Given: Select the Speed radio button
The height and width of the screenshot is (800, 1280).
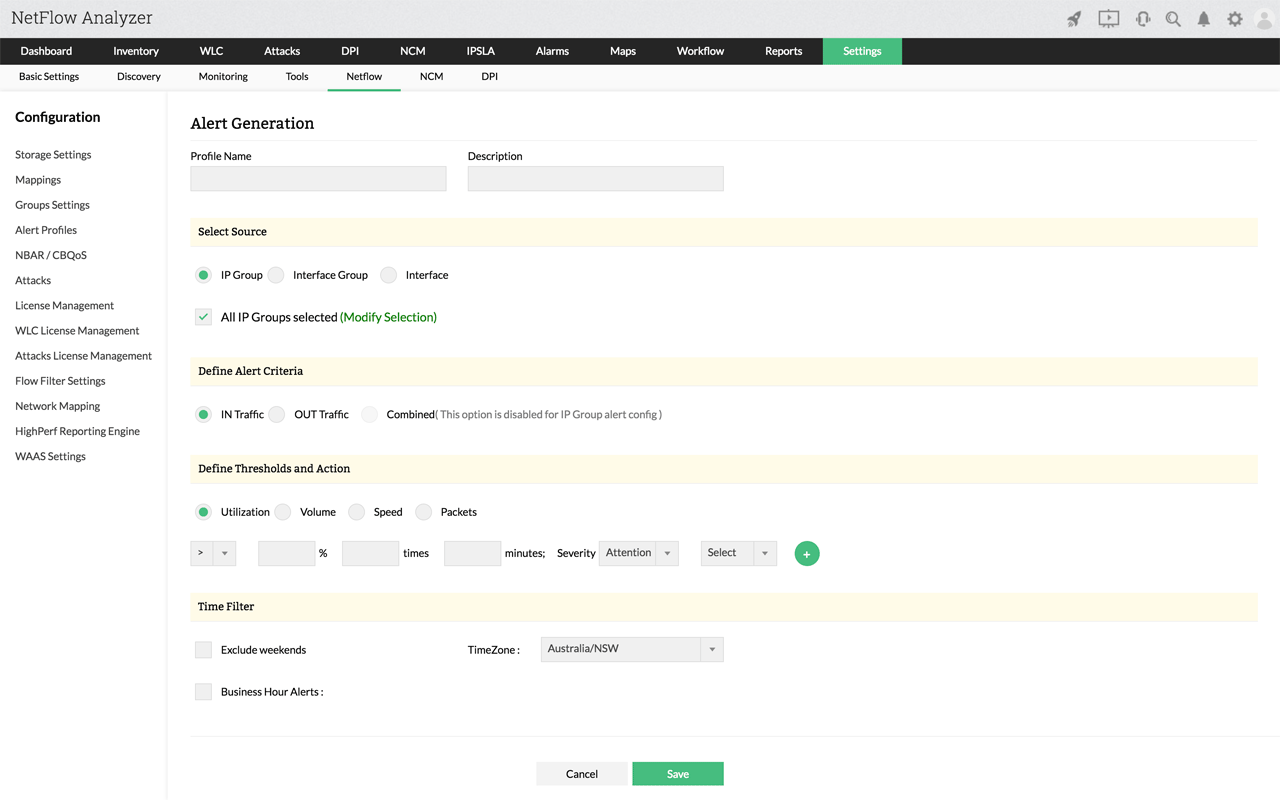Looking at the screenshot, I should tap(356, 512).
